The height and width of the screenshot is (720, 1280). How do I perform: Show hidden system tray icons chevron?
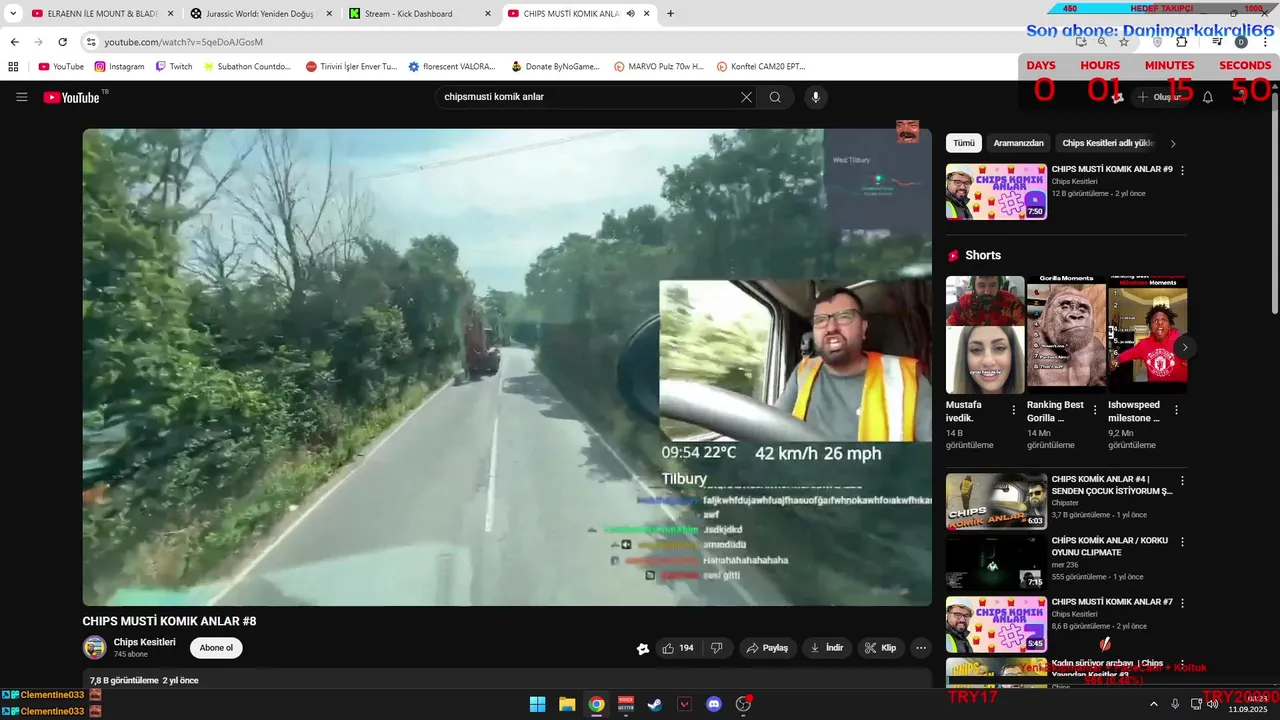[x=1153, y=704]
